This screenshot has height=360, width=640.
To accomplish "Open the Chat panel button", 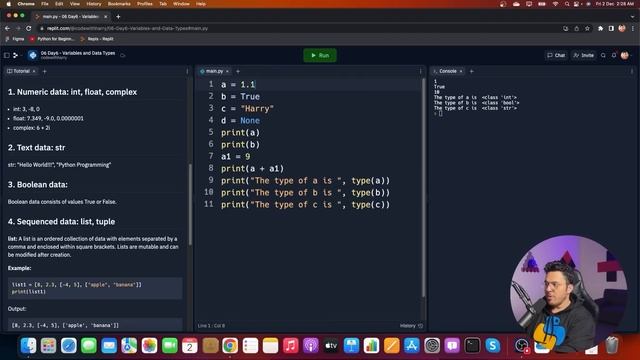I will 556,55.
